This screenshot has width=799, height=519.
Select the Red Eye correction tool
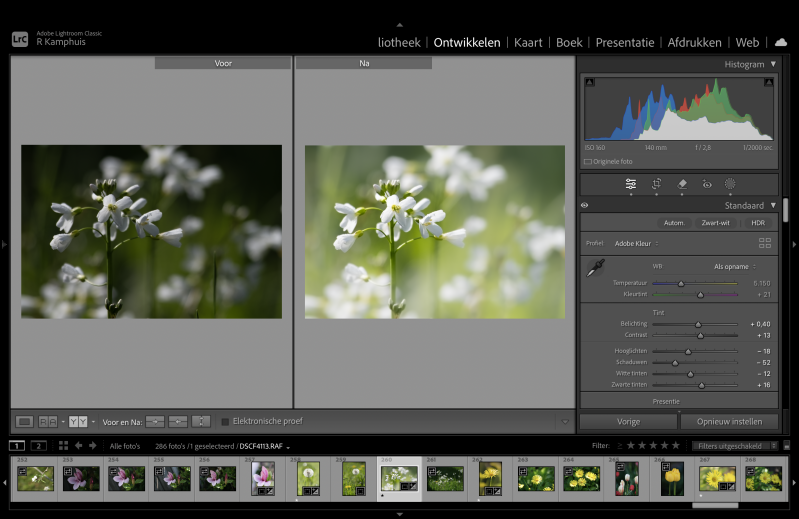(706, 184)
